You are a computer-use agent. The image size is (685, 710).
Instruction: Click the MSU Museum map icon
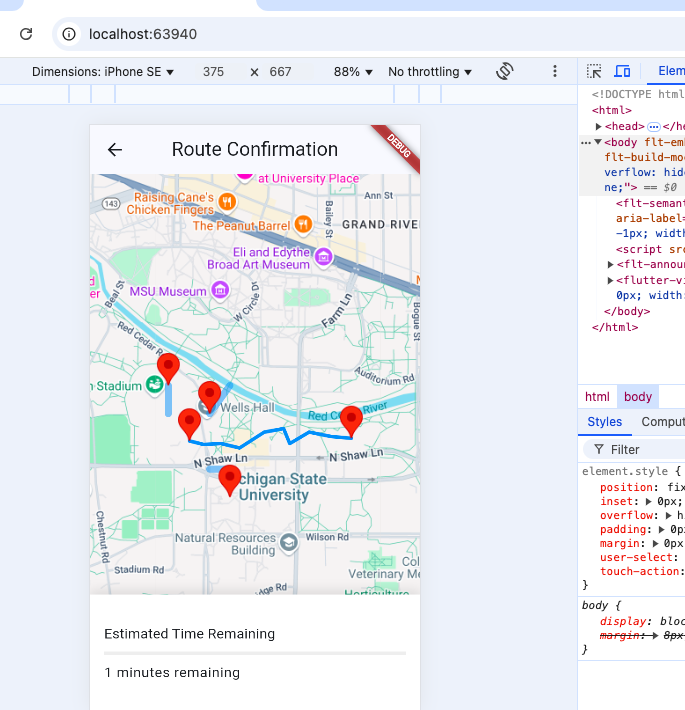tap(221, 291)
